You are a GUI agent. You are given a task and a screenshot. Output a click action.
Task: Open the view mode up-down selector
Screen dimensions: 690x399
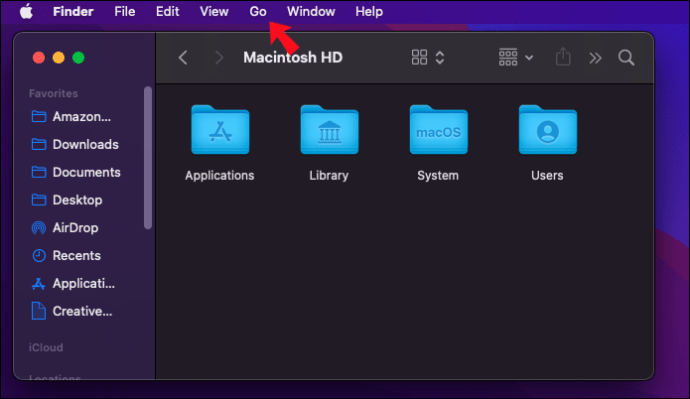pyautogui.click(x=440, y=58)
